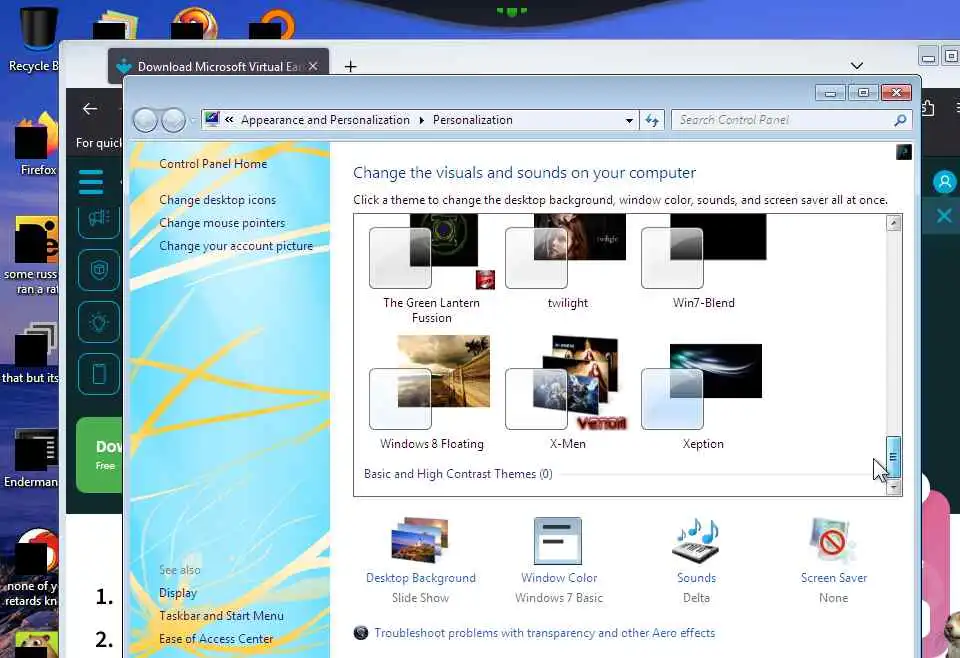
Task: Click the Troubleshoot globe icon
Action: pyautogui.click(x=361, y=633)
